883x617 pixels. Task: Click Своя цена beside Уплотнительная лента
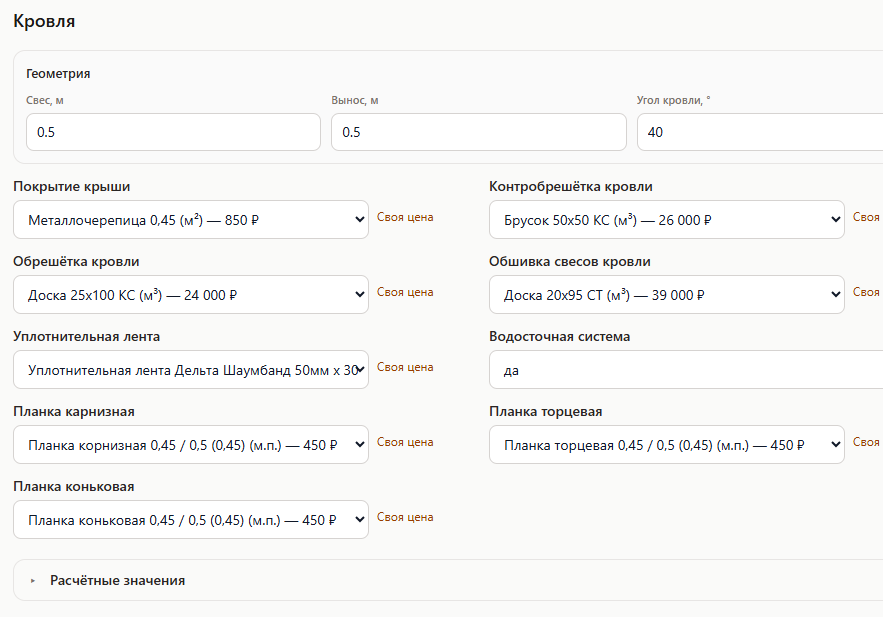(405, 367)
